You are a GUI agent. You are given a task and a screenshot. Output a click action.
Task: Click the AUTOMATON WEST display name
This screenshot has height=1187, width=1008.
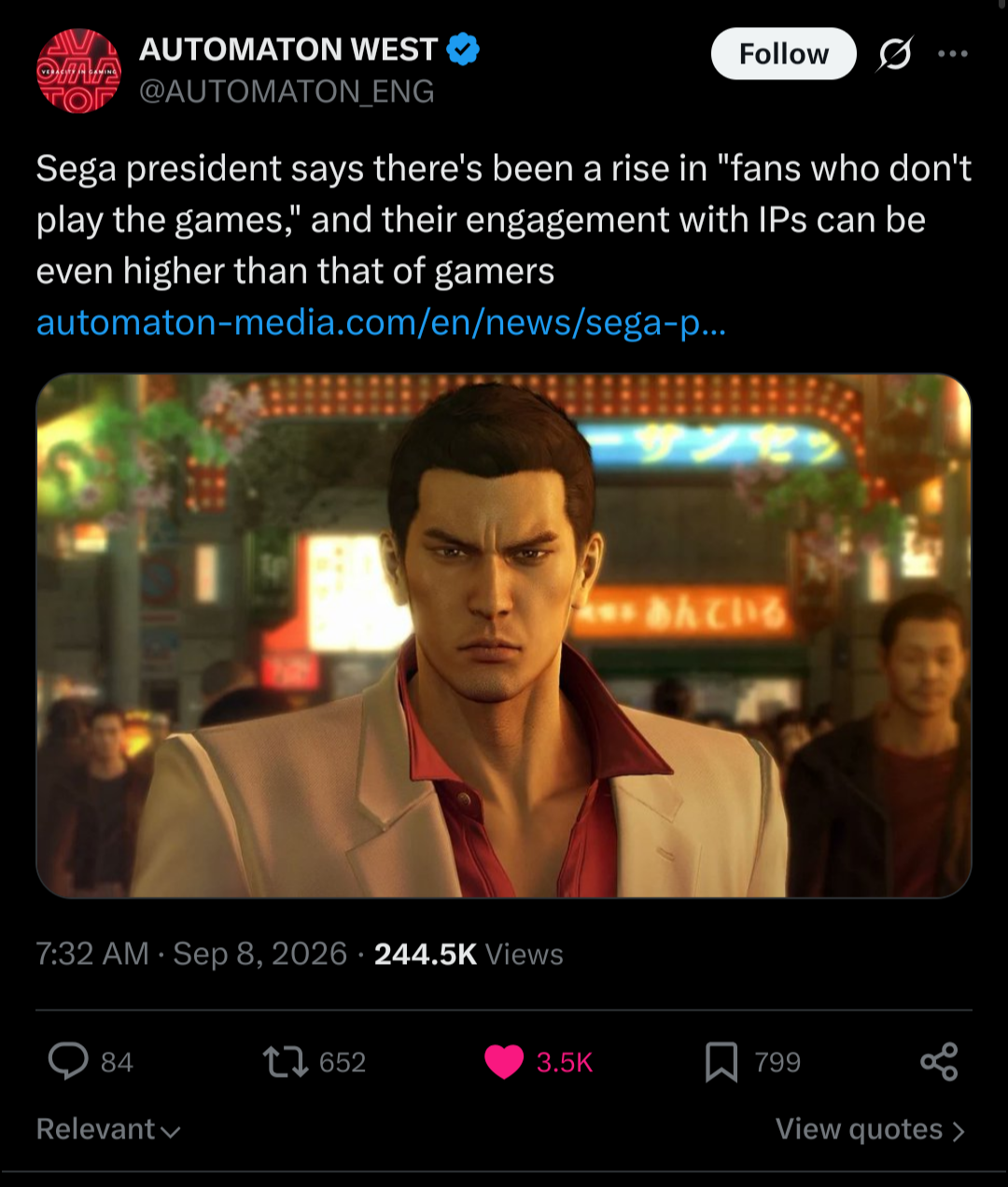click(x=288, y=49)
